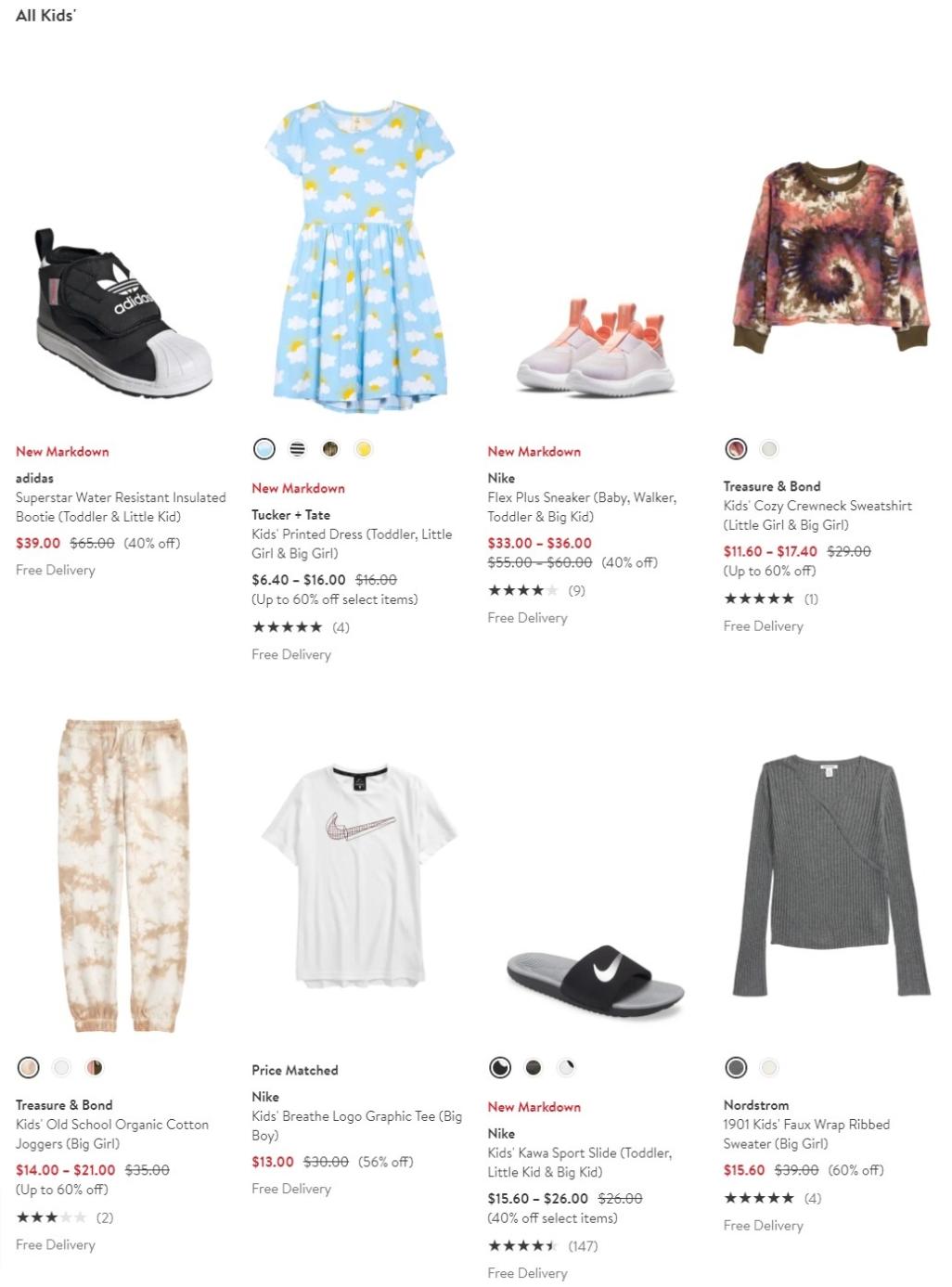
Task: View Nike Flex Plus Sneaker product photo
Action: pyautogui.click(x=594, y=348)
